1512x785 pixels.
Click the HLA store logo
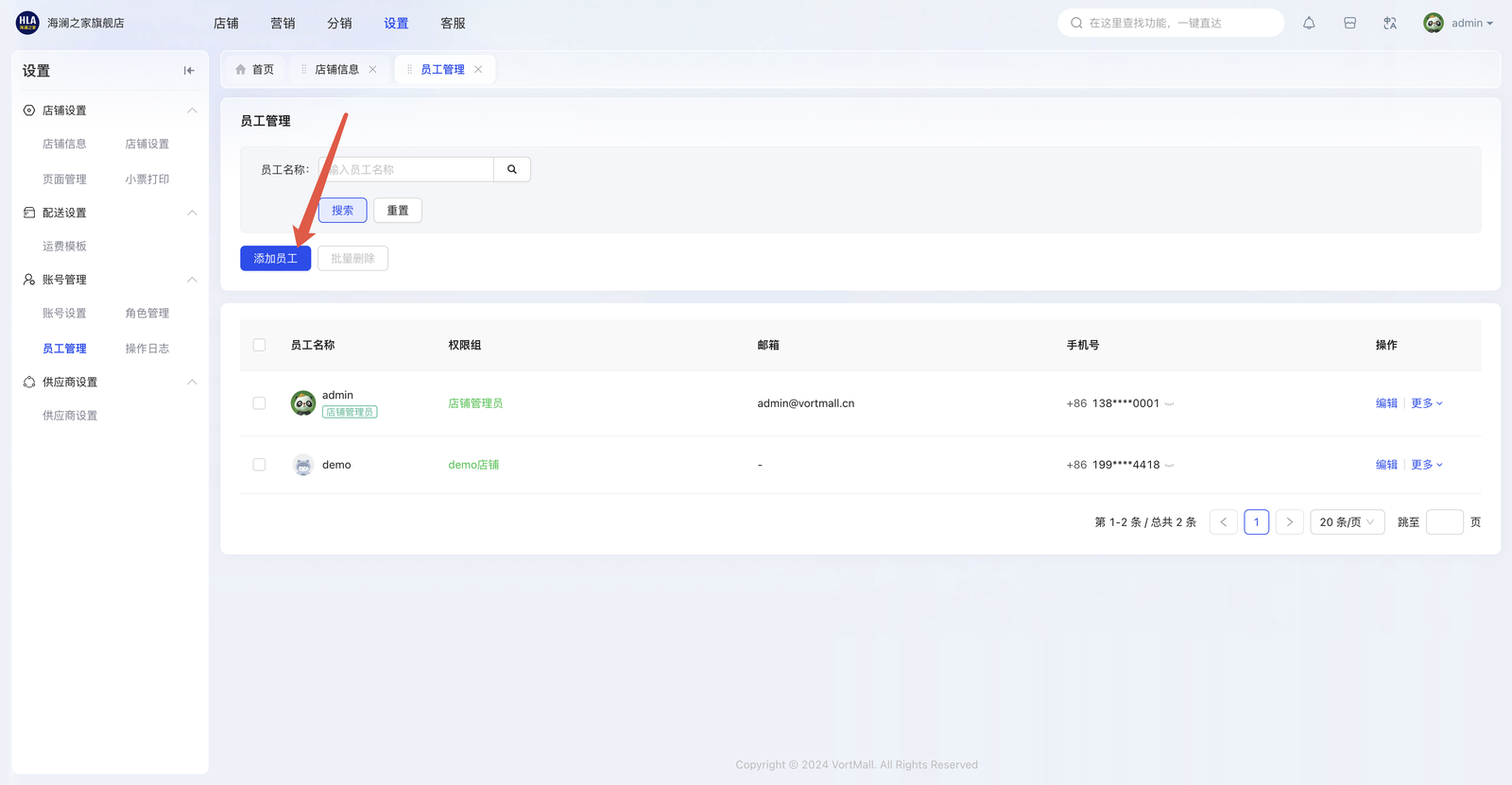[27, 23]
